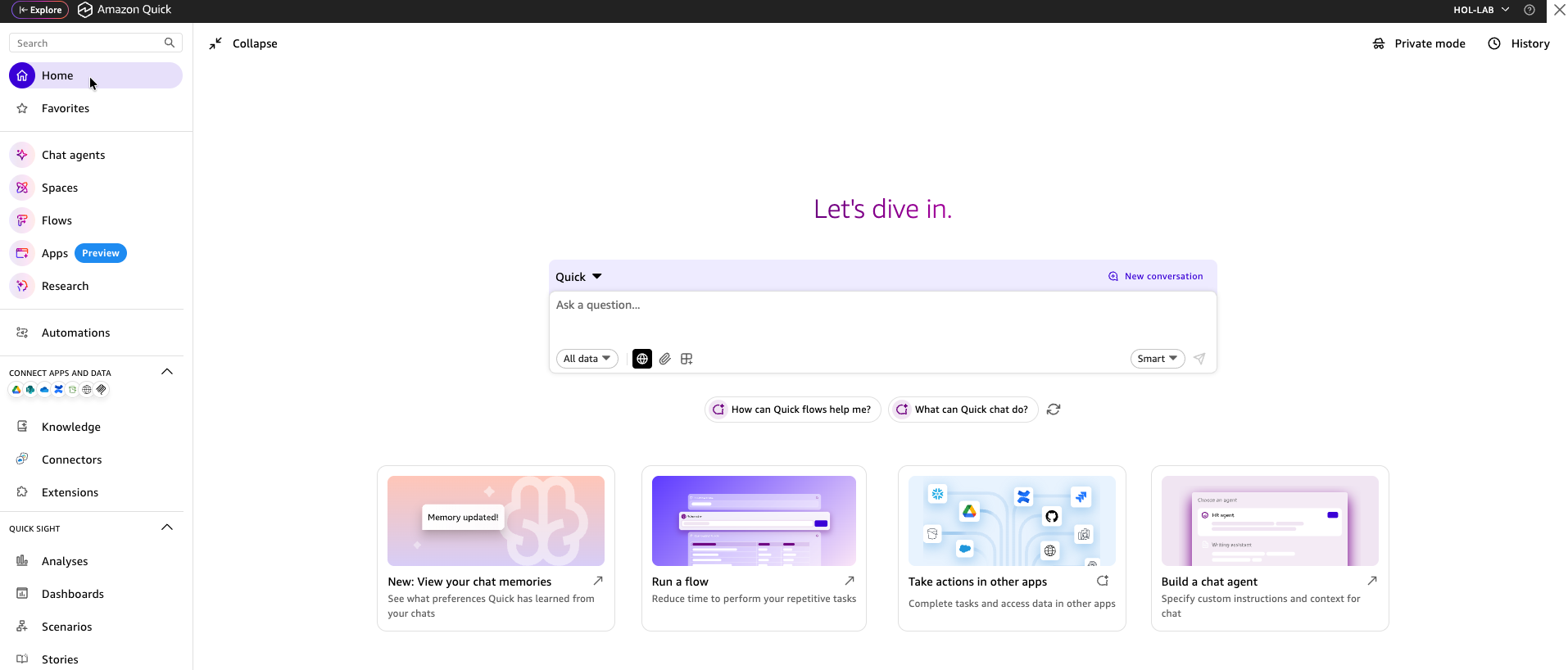Viewport: 1568px width, 670px height.
Task: Close the panel with the X button
Action: [1560, 10]
